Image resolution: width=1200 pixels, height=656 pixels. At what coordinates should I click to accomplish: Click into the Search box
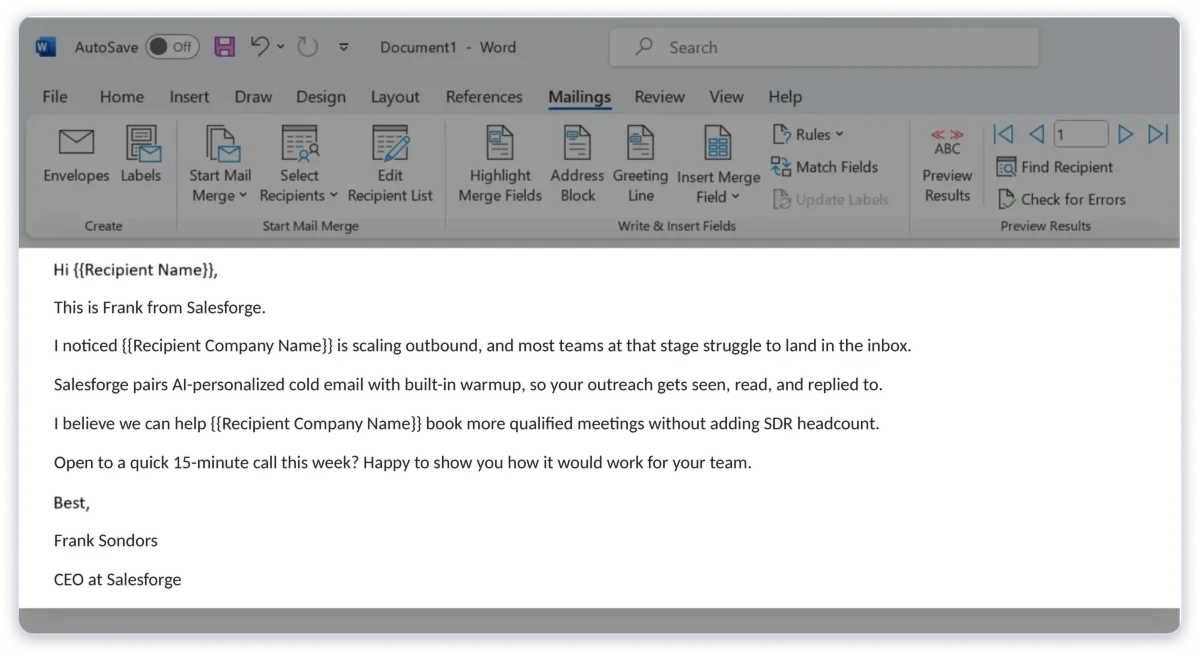[824, 47]
